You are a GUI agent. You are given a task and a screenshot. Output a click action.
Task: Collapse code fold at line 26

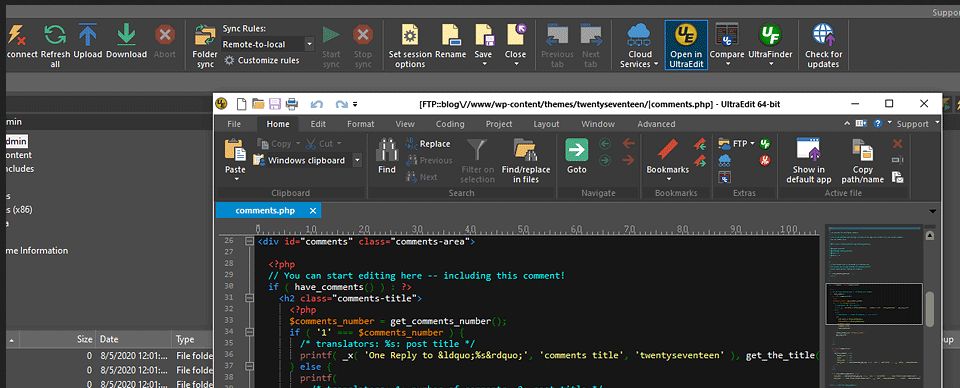[249, 242]
